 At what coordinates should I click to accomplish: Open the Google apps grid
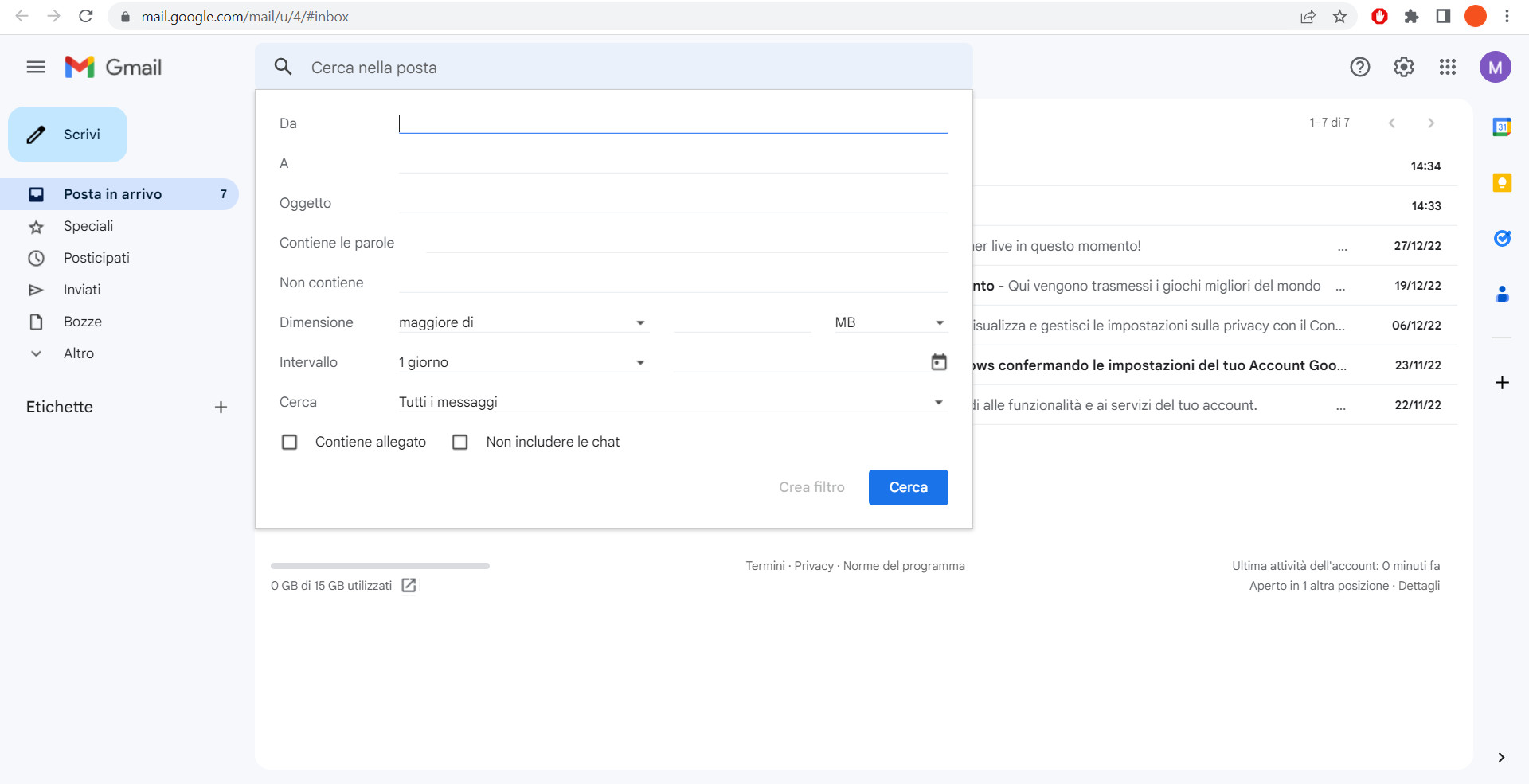tap(1448, 67)
